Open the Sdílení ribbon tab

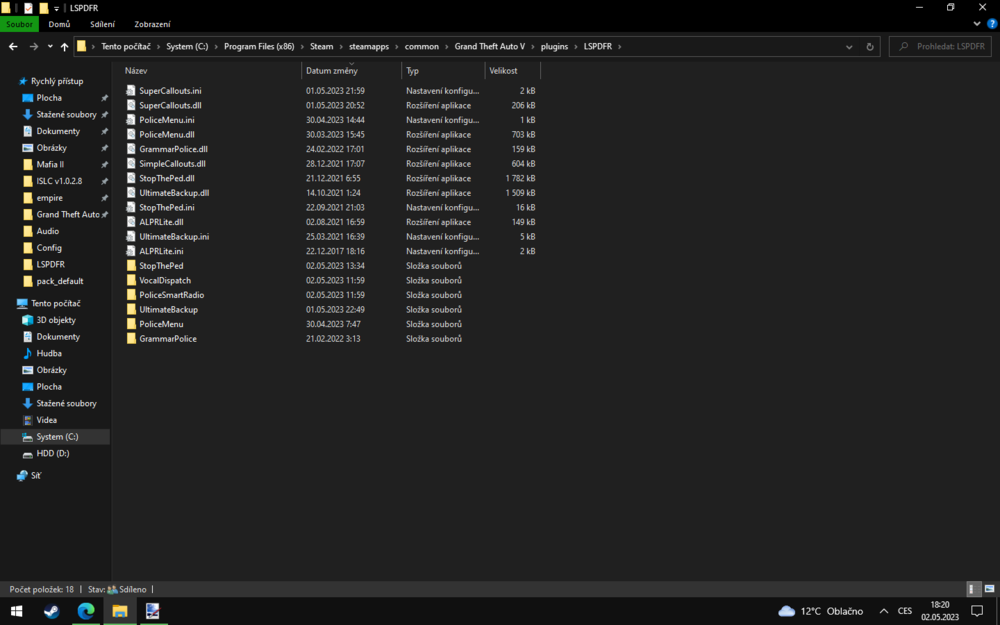(x=103, y=24)
